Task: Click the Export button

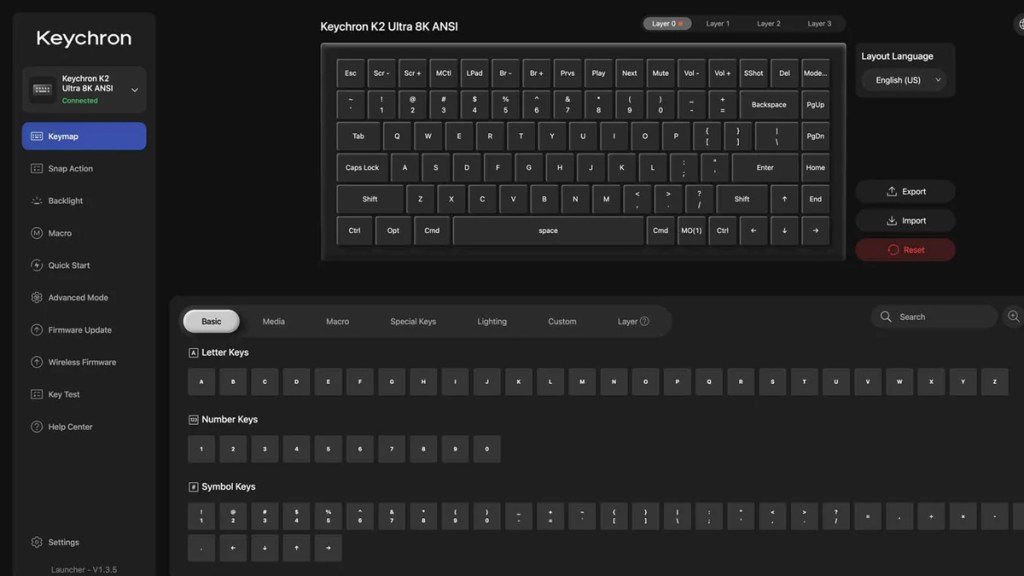Action: click(x=905, y=191)
